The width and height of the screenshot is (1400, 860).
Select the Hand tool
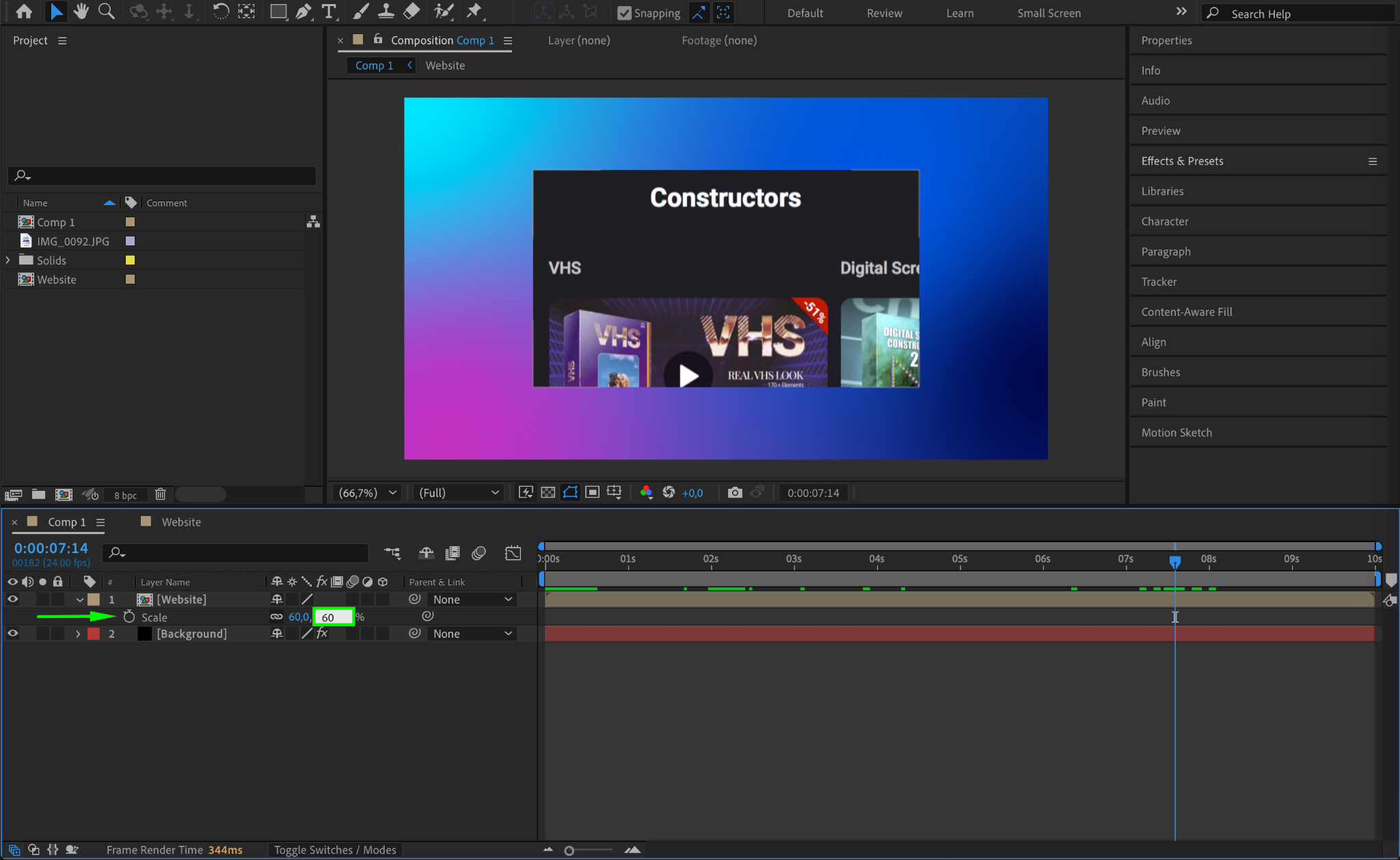tap(81, 11)
